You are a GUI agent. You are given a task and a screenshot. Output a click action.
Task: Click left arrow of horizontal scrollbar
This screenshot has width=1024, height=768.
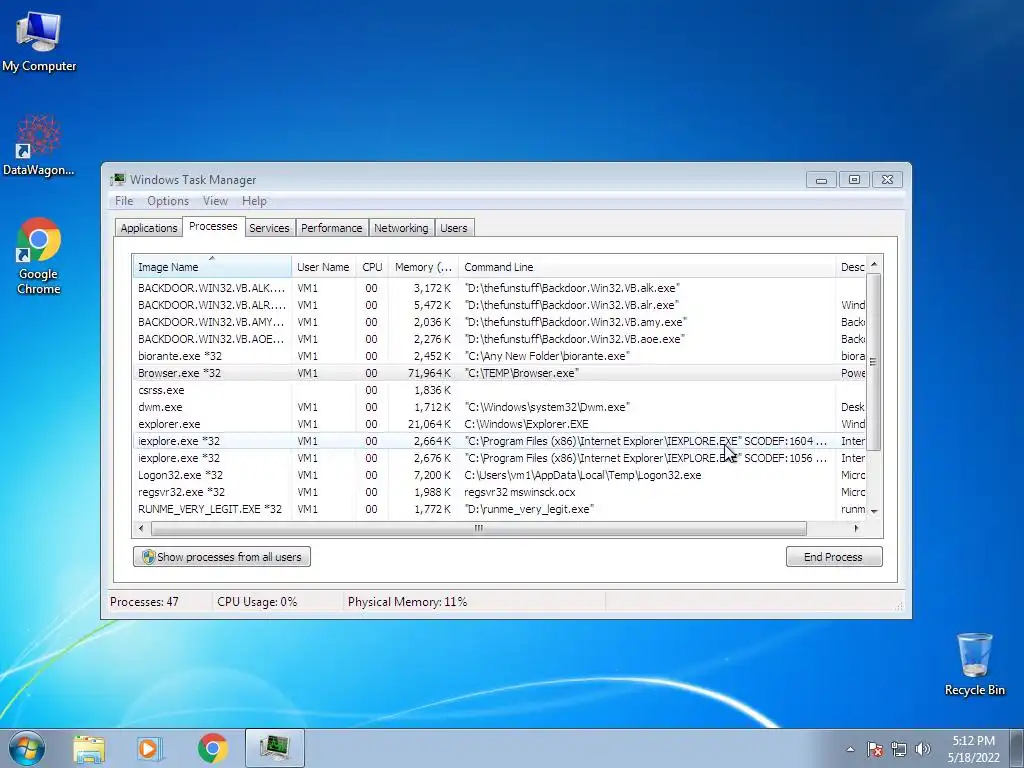point(141,528)
